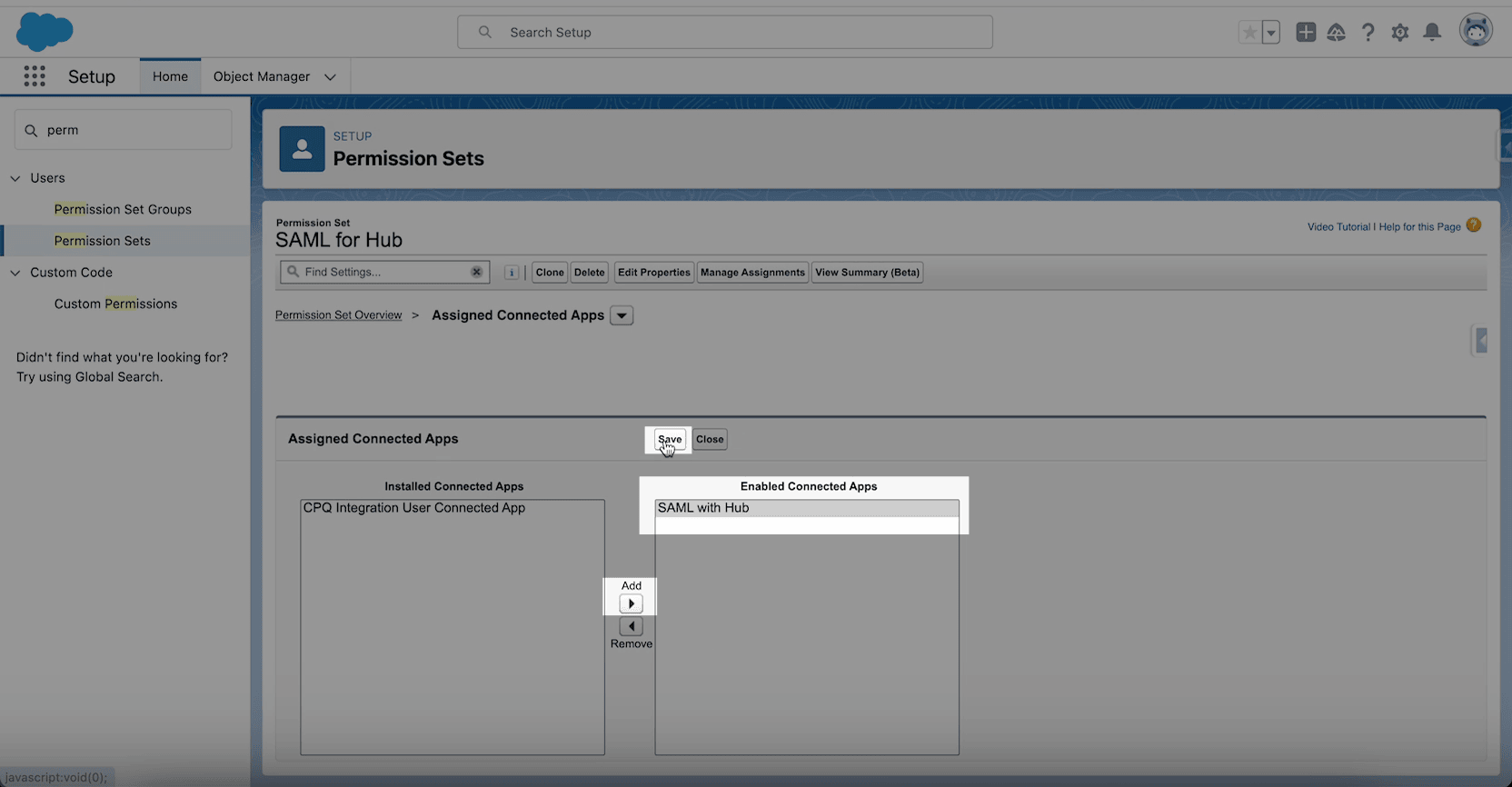Screen dimensions: 1512x787
Task: Clear the Find Settings field with X icon
Action: click(x=476, y=272)
